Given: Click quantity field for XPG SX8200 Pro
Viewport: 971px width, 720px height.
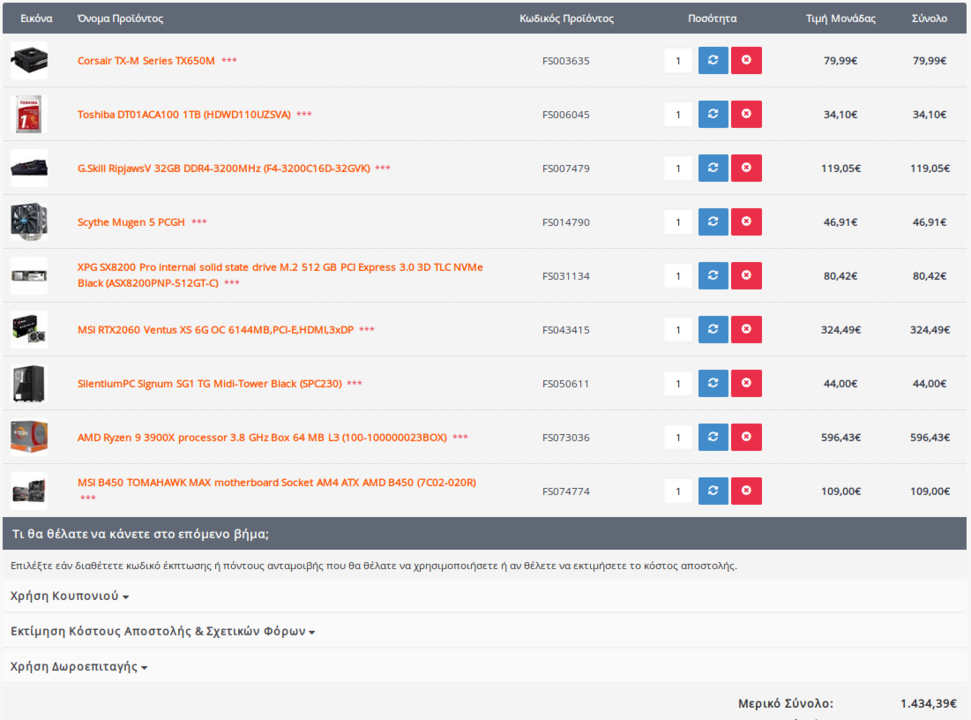Looking at the screenshot, I should [678, 276].
